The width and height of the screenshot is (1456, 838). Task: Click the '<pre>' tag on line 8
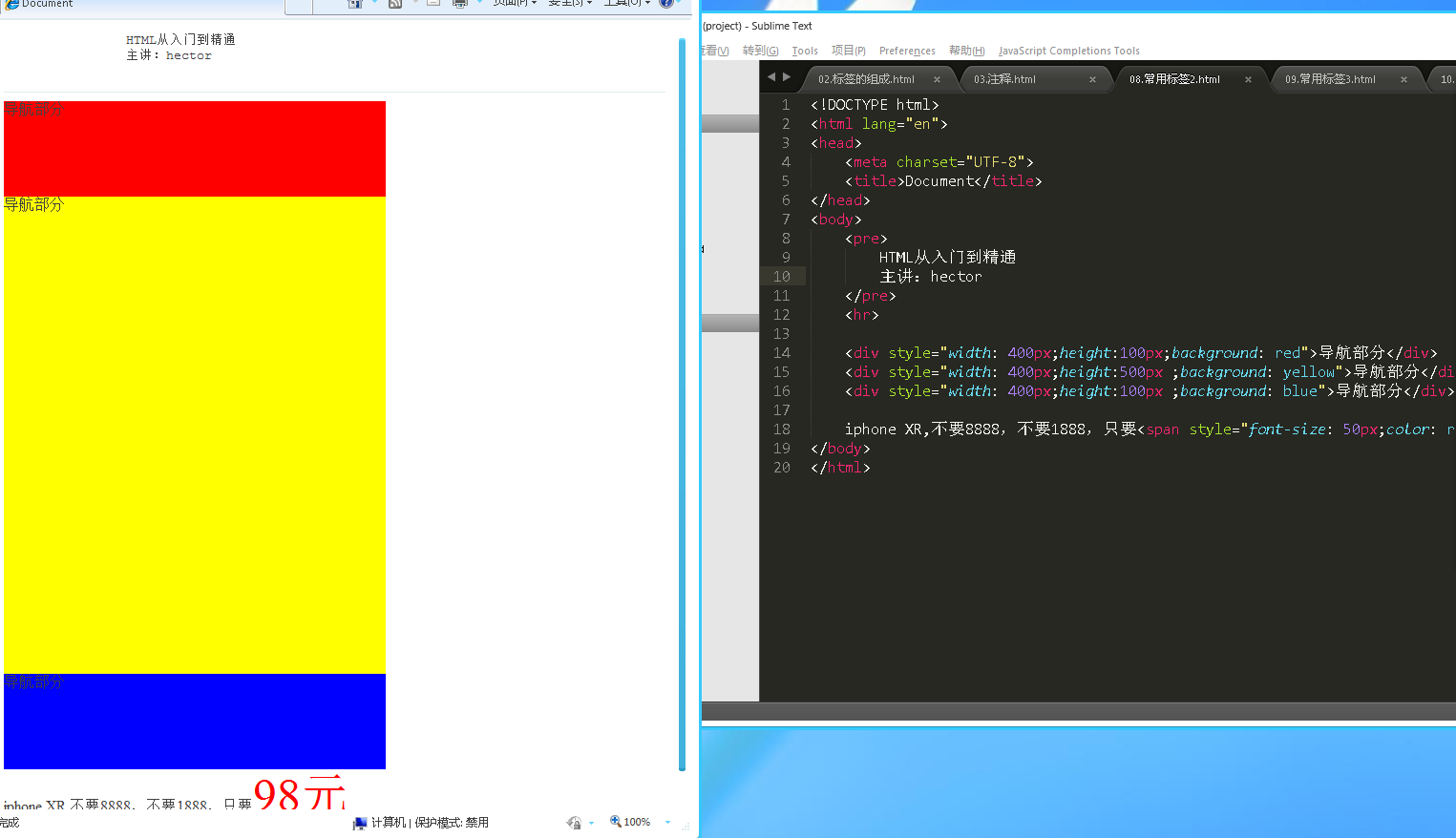coord(866,239)
